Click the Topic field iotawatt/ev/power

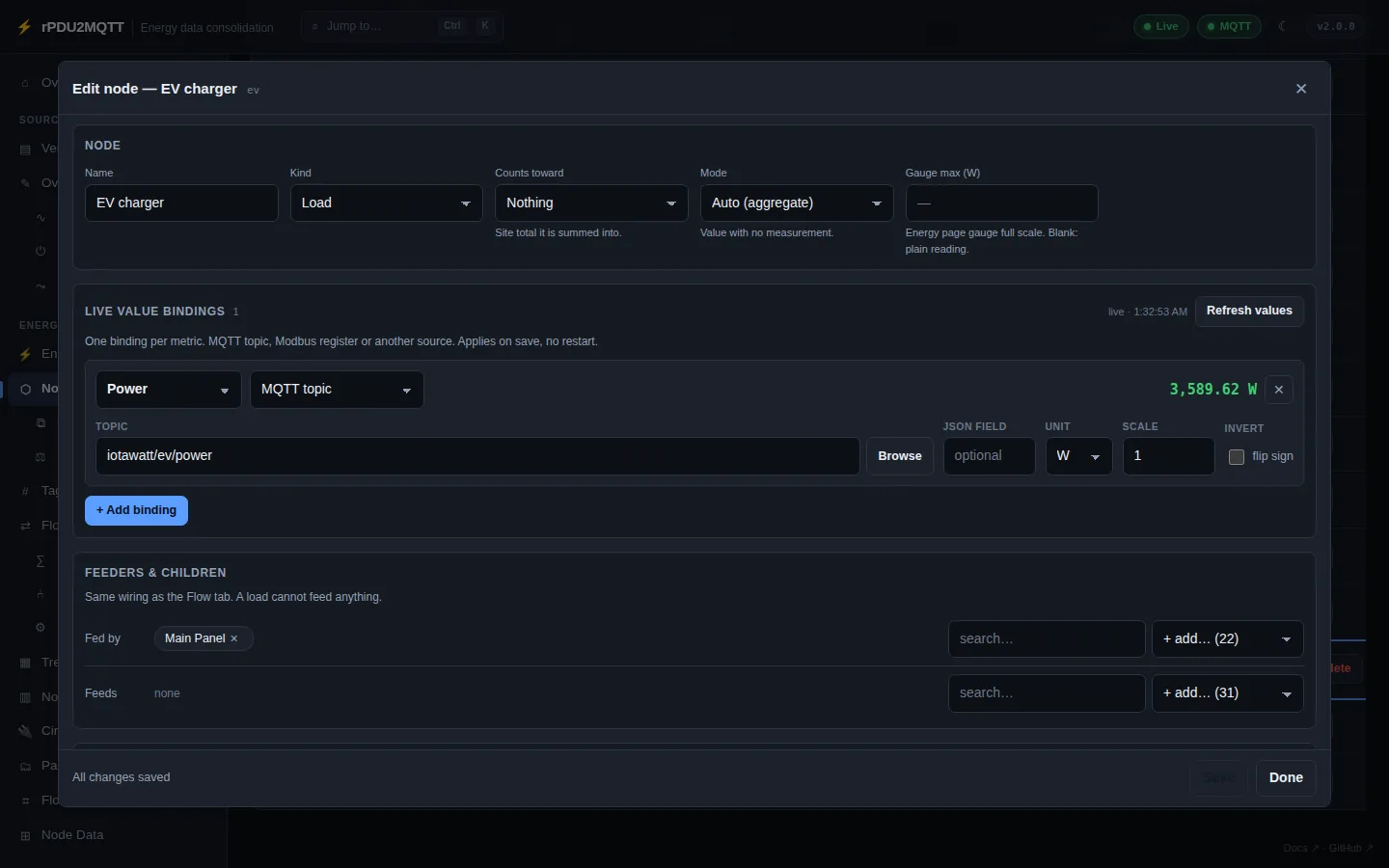tap(477, 456)
